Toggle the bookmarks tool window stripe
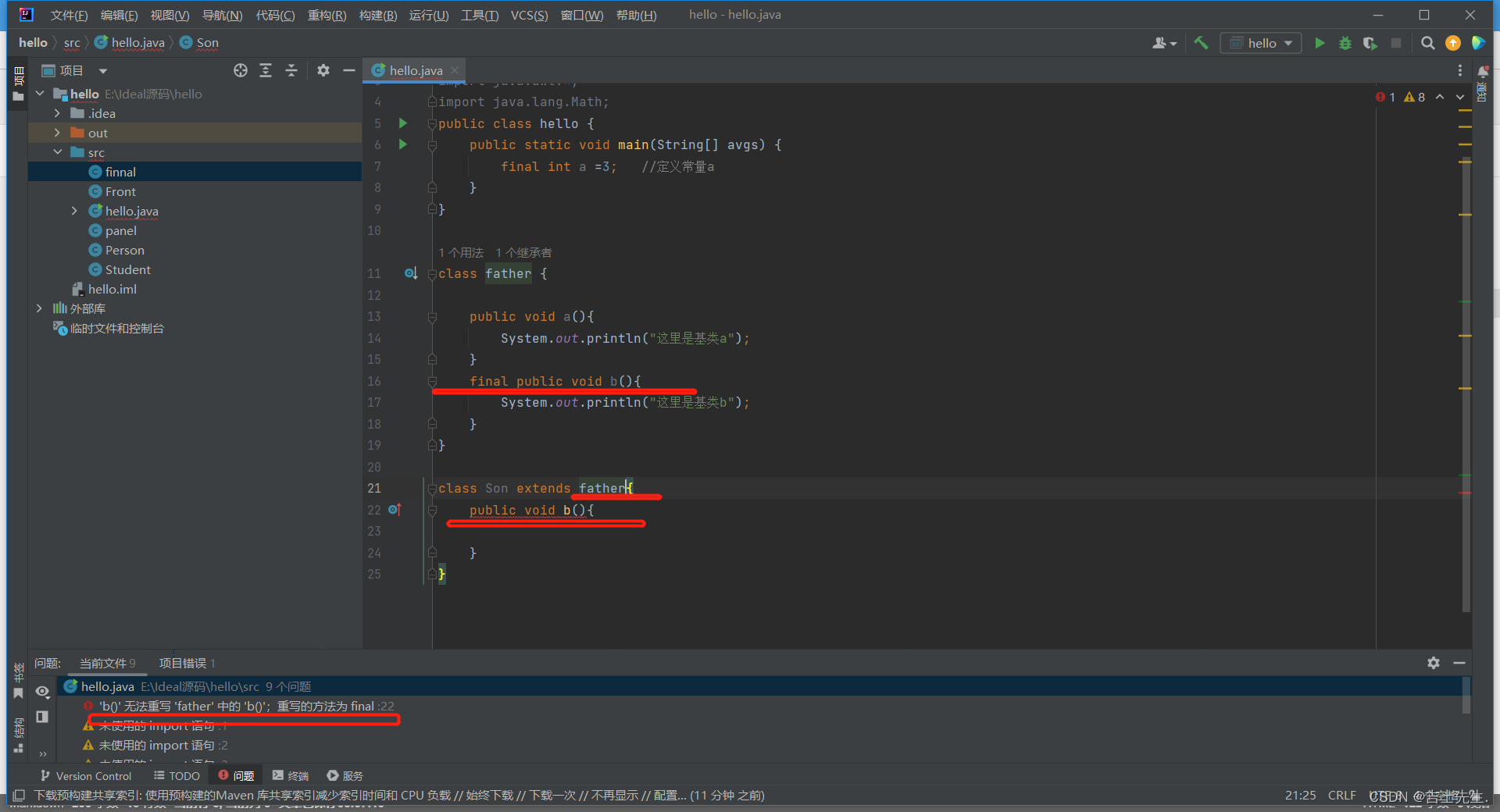 click(19, 679)
